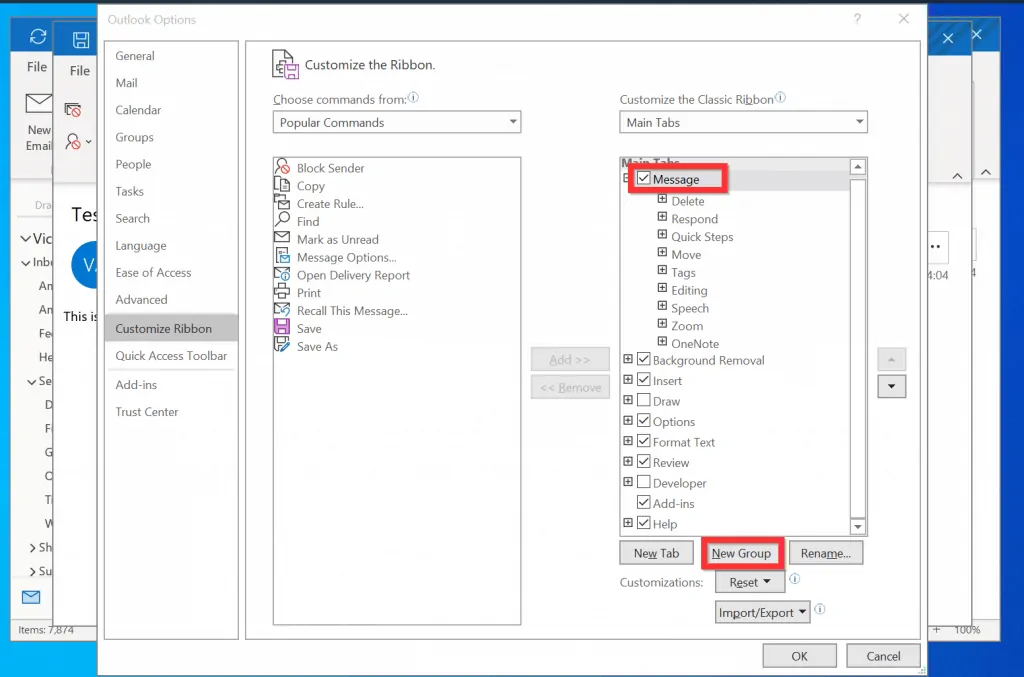Viewport: 1024px width, 677px height.
Task: Select the Copy command icon
Action: click(x=282, y=185)
